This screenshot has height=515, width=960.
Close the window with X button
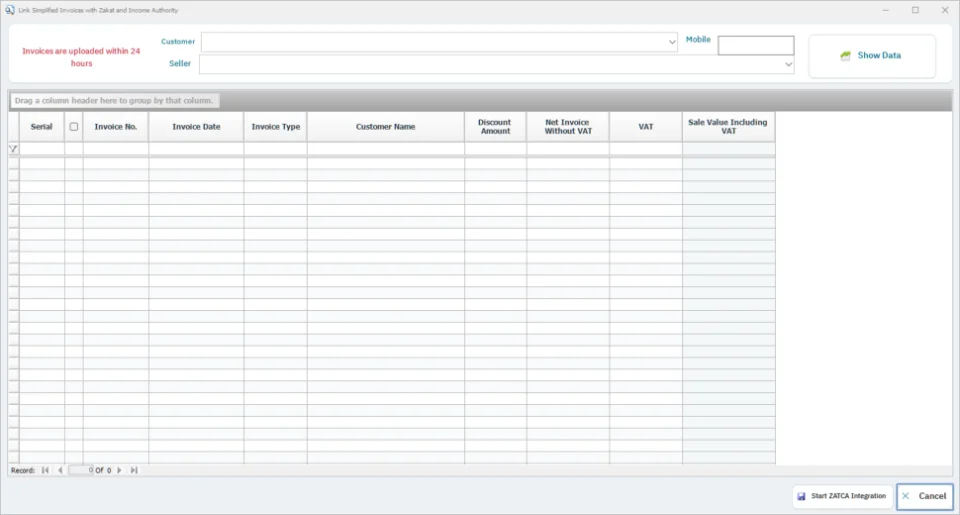(x=945, y=10)
